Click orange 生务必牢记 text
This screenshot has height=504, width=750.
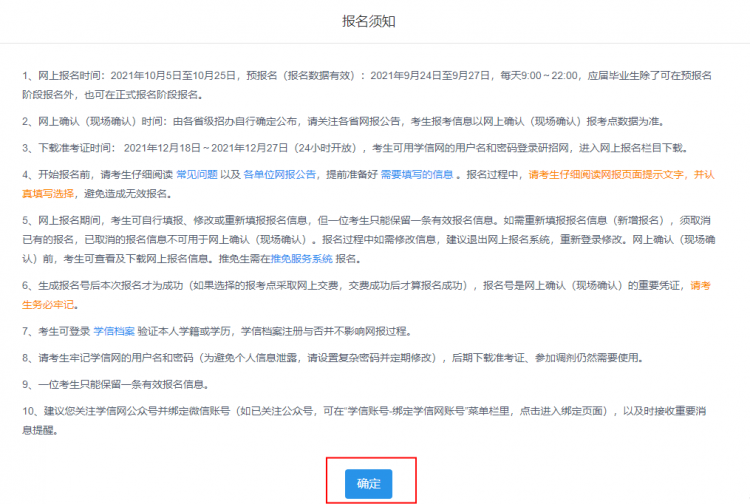click(x=48, y=305)
